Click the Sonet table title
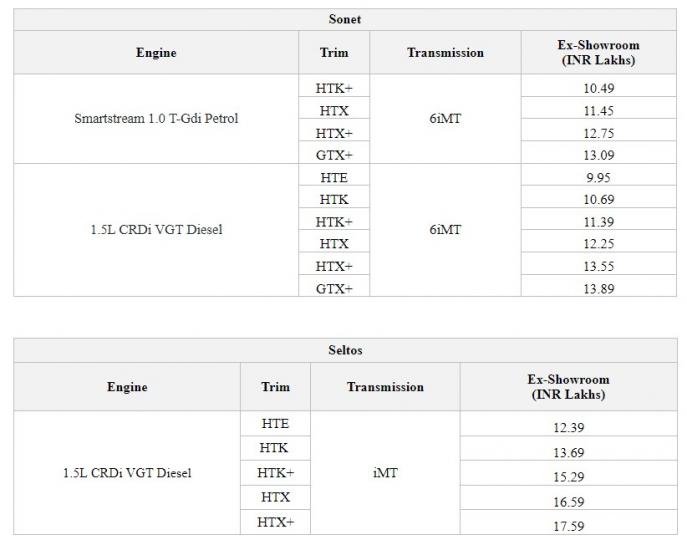This screenshot has height=540, width=687. pos(345,19)
